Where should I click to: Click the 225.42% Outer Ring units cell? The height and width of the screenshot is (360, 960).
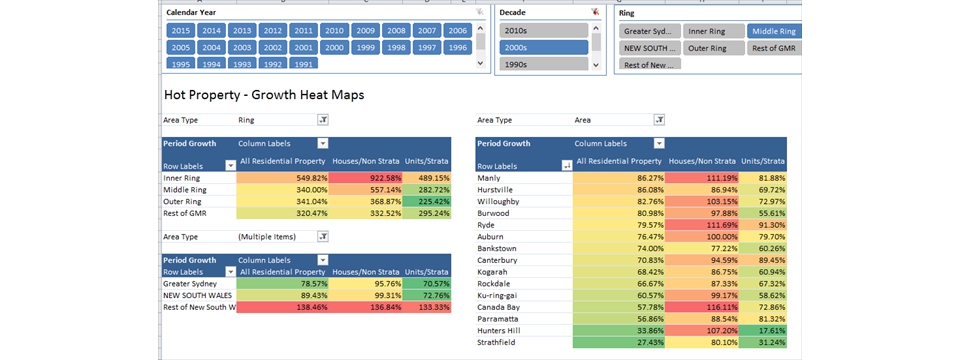click(x=427, y=201)
